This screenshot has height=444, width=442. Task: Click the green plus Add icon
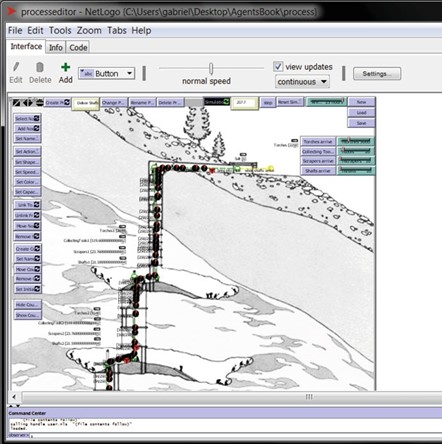tap(65, 67)
